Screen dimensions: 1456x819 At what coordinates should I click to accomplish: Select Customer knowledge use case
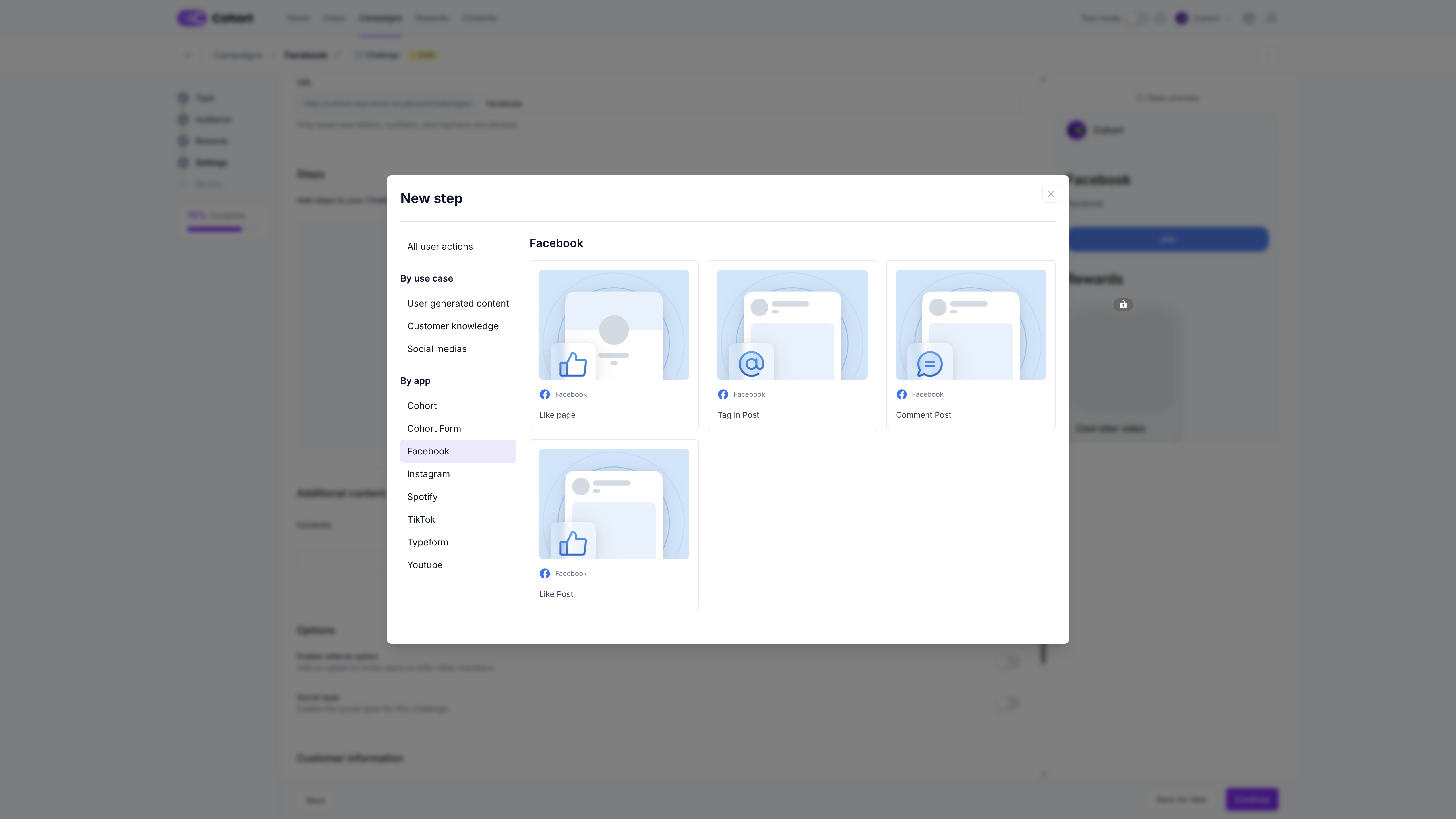coord(452,326)
